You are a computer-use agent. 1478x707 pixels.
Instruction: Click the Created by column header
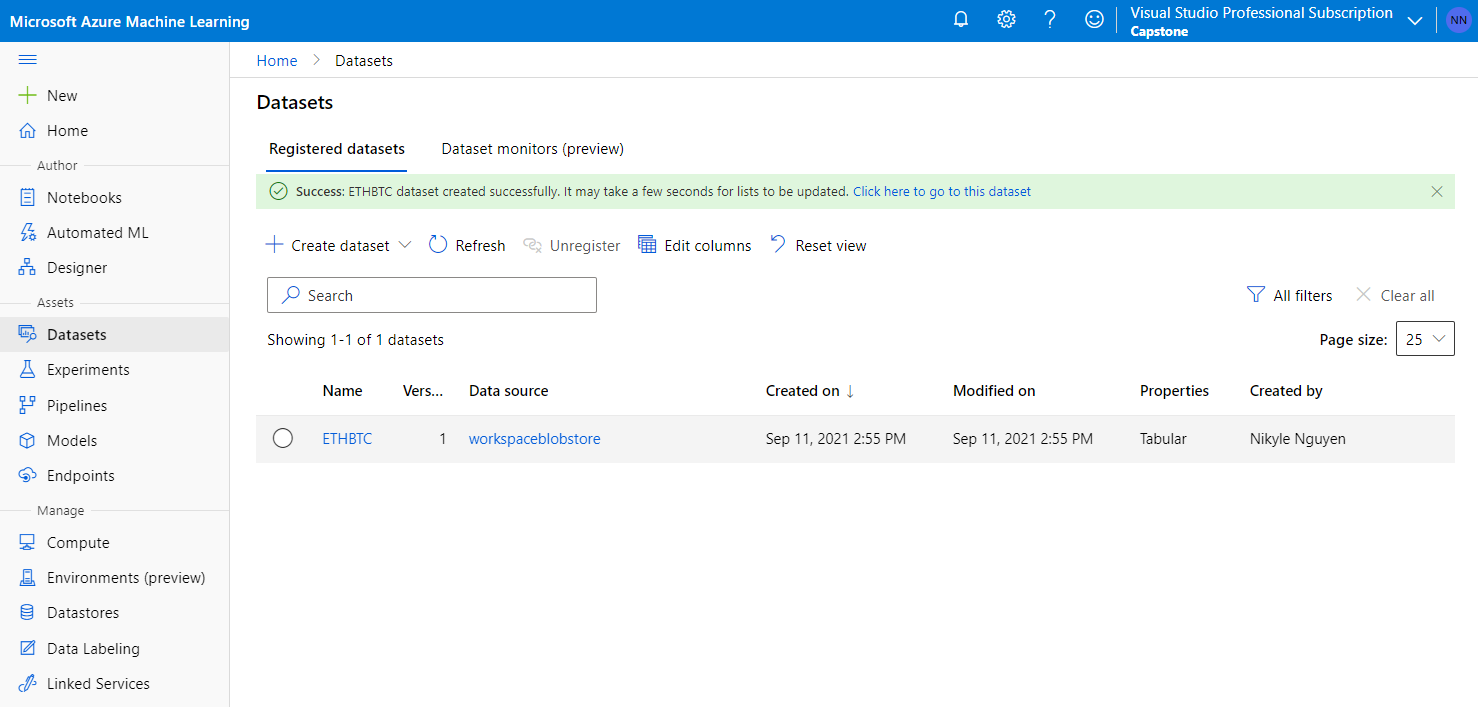pyautogui.click(x=1286, y=391)
